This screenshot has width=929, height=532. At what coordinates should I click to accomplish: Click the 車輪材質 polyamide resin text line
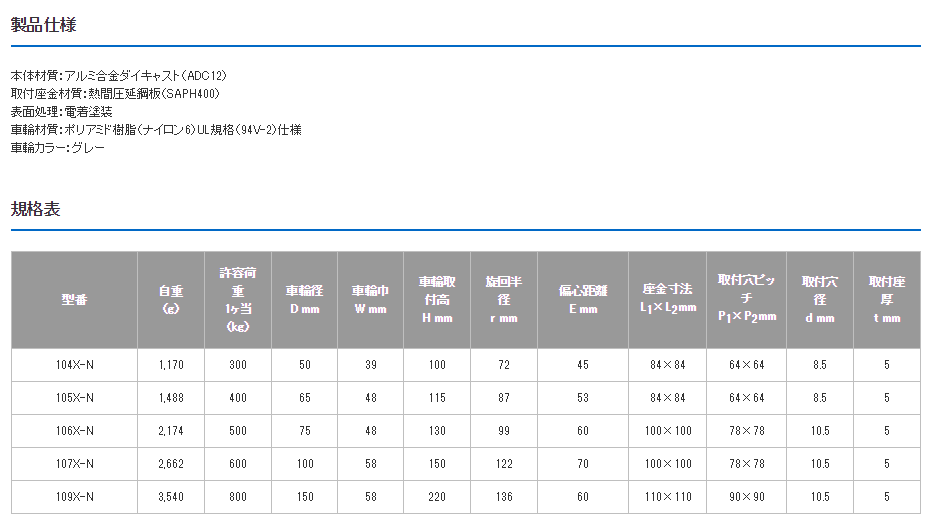[155, 129]
